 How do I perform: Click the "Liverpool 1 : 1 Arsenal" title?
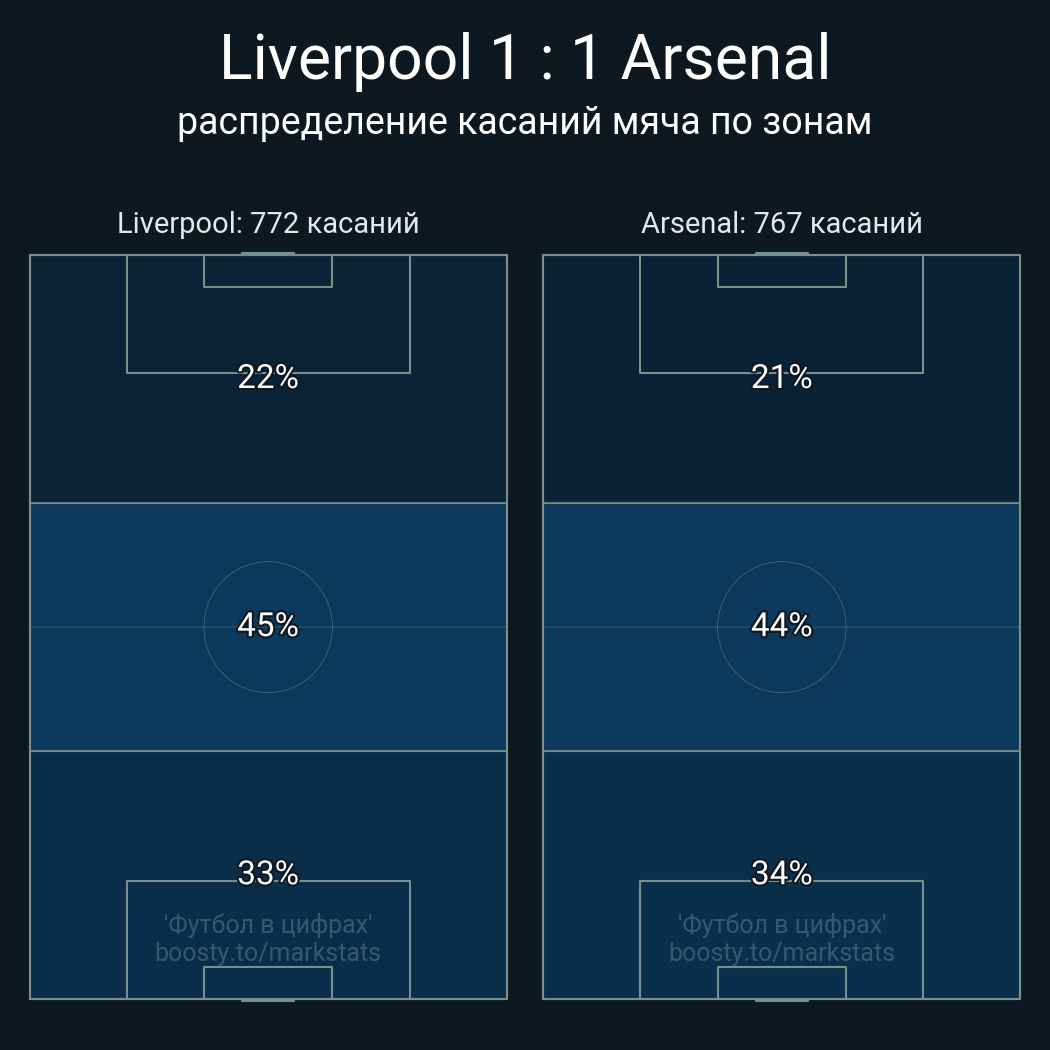point(524,59)
